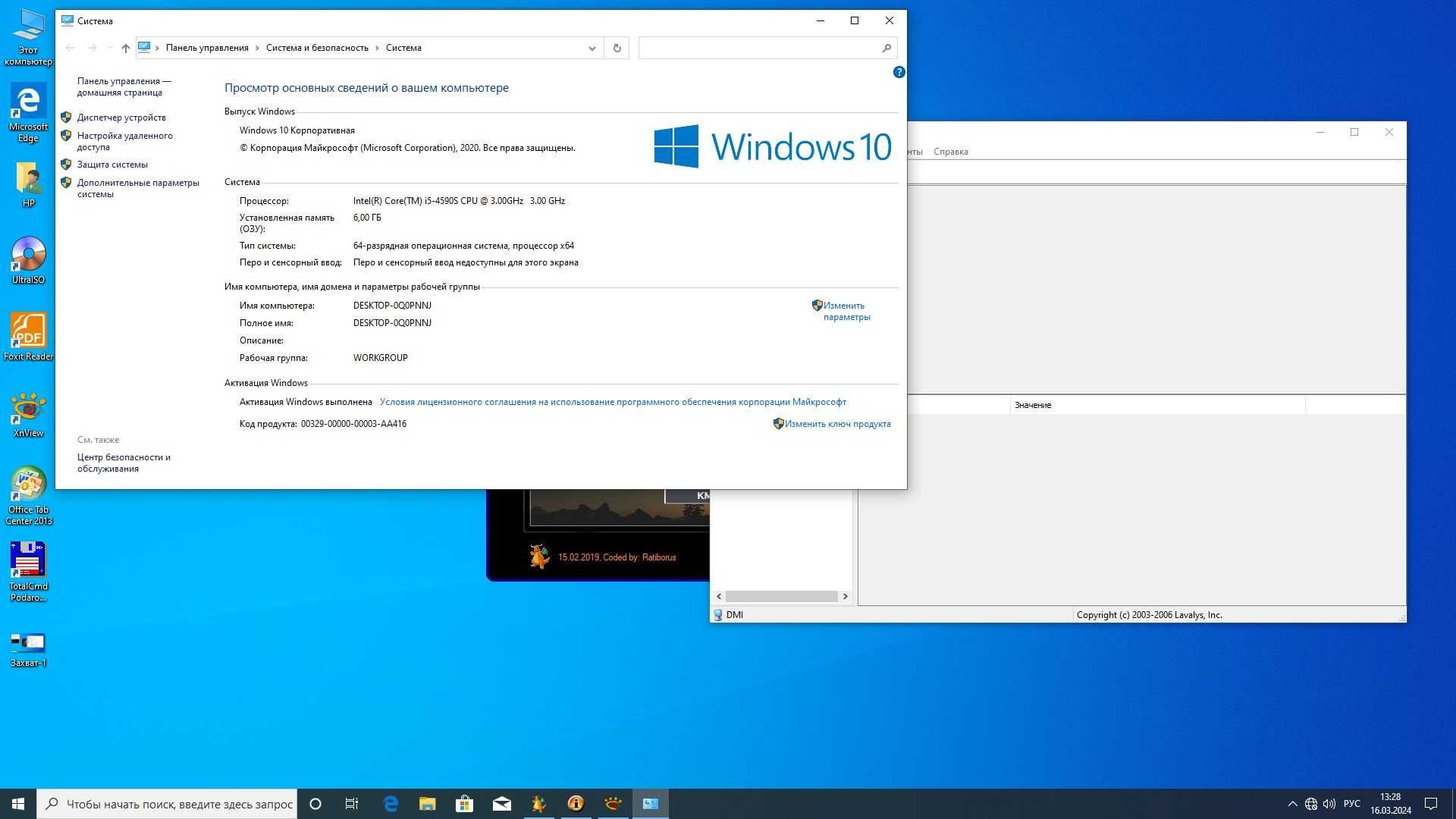Expand chevron after Панель управления breadcrumb
This screenshot has width=1456, height=819.
point(257,48)
